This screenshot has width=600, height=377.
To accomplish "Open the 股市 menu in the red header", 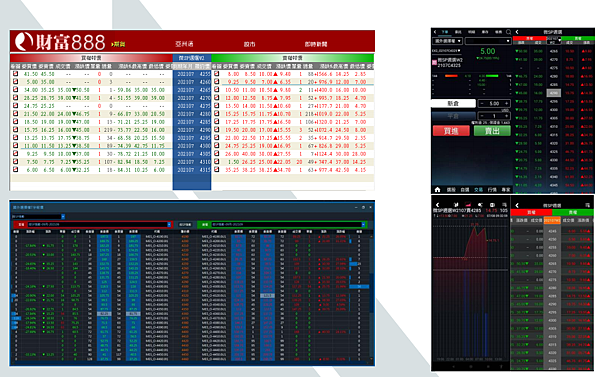I will point(249,44).
